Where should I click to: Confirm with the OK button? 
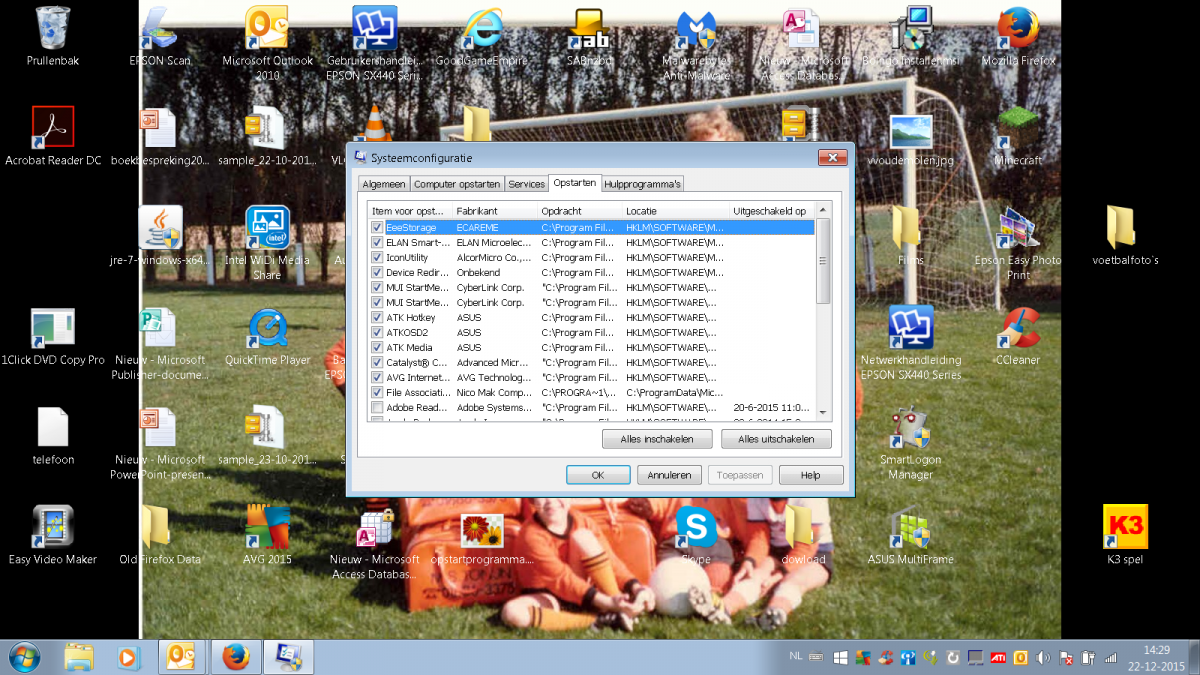coord(598,475)
